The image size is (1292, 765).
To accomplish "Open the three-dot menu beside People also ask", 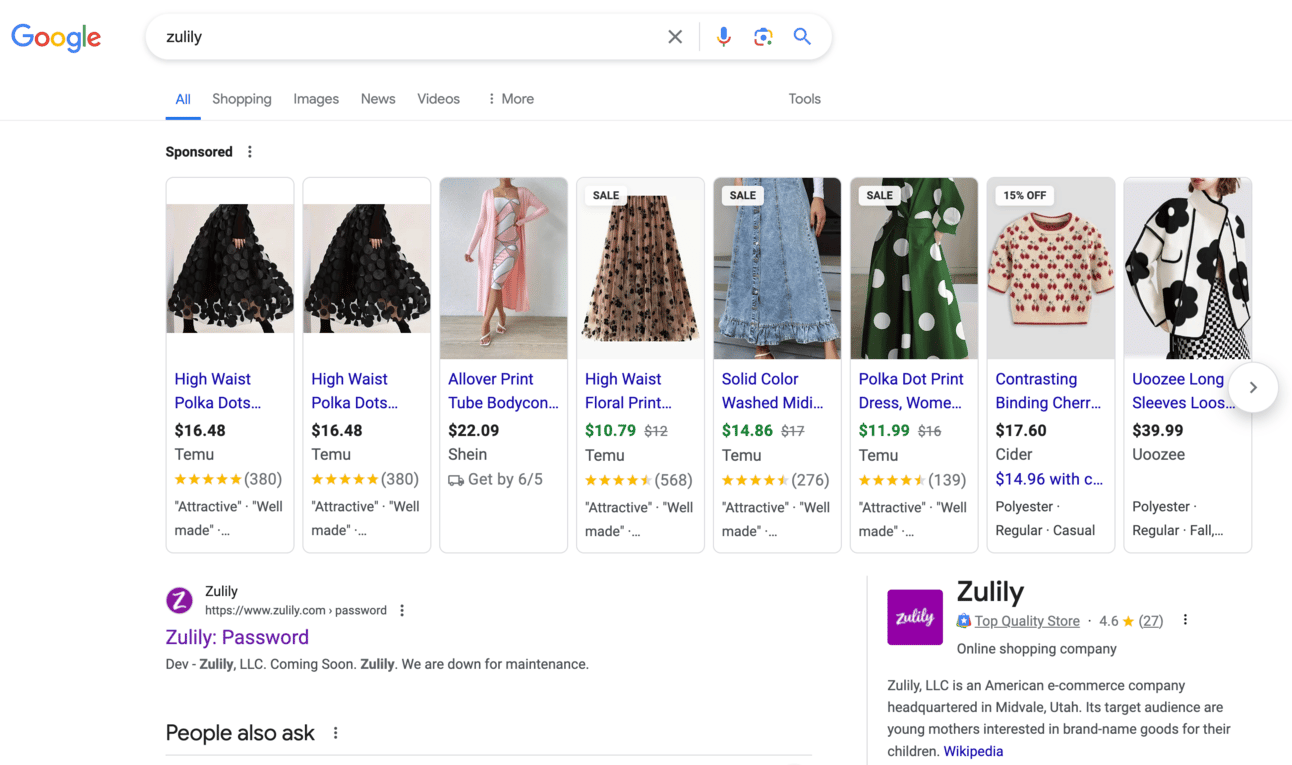I will click(336, 733).
